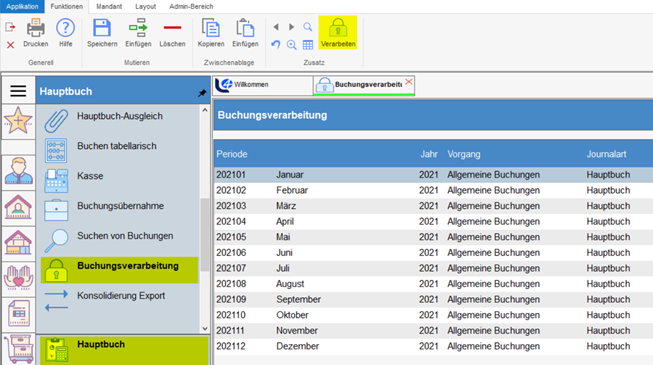Click the Drucken printer icon

click(35, 28)
